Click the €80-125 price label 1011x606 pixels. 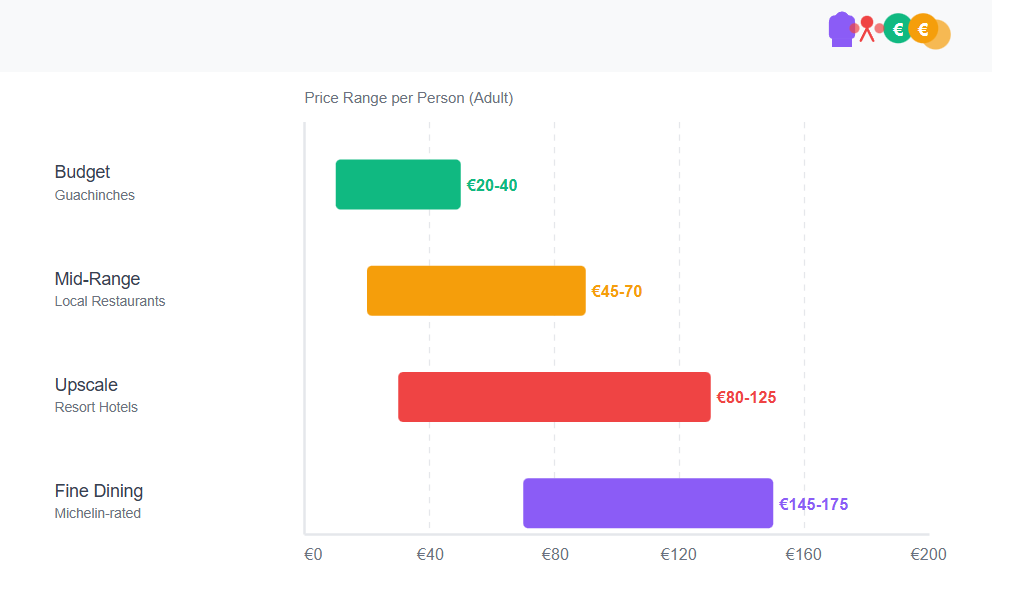[x=746, y=398]
